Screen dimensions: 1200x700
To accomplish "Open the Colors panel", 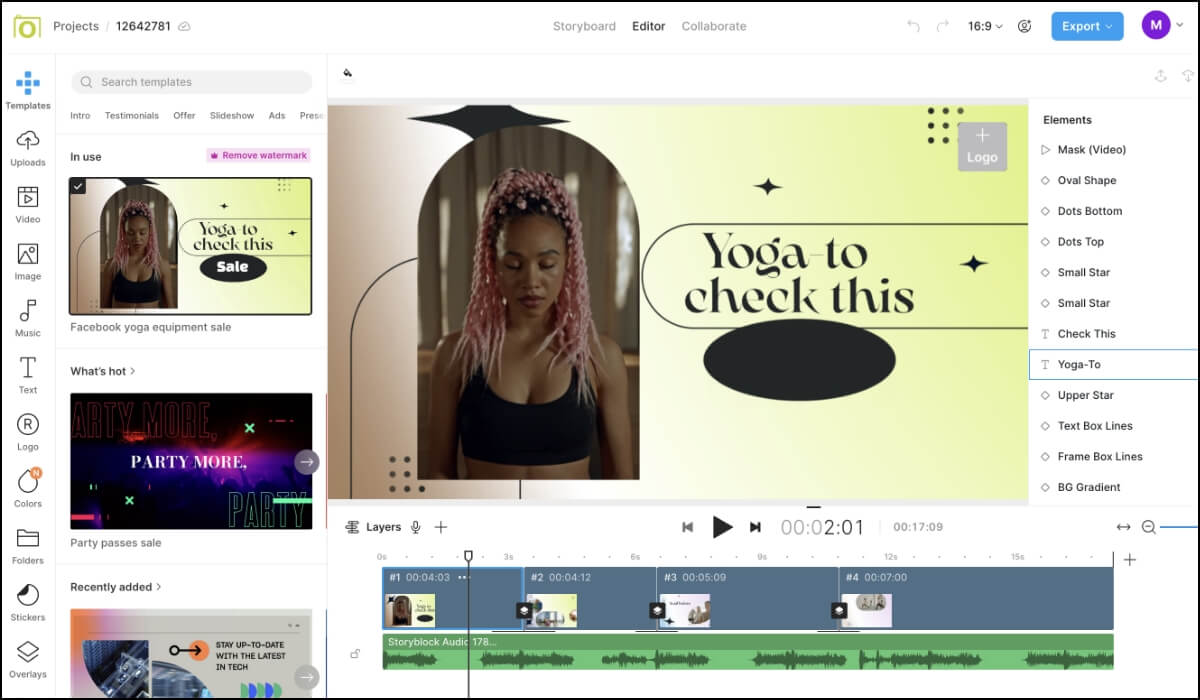I will click(x=28, y=488).
